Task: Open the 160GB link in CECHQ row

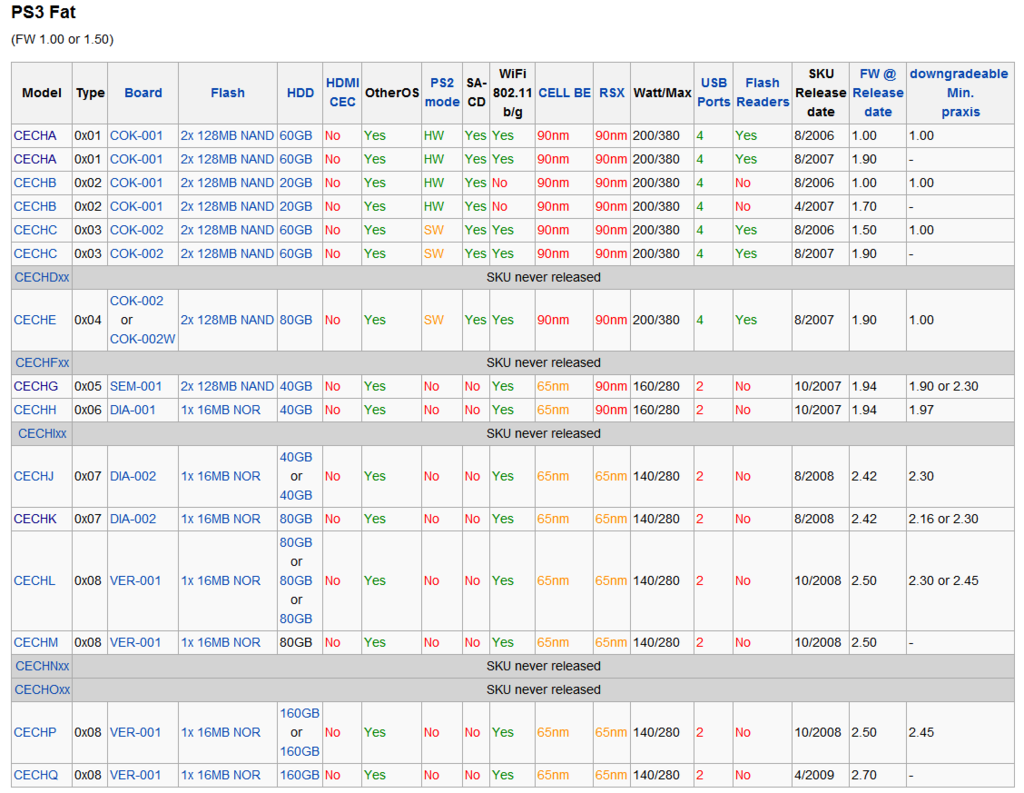Action: tap(300, 775)
